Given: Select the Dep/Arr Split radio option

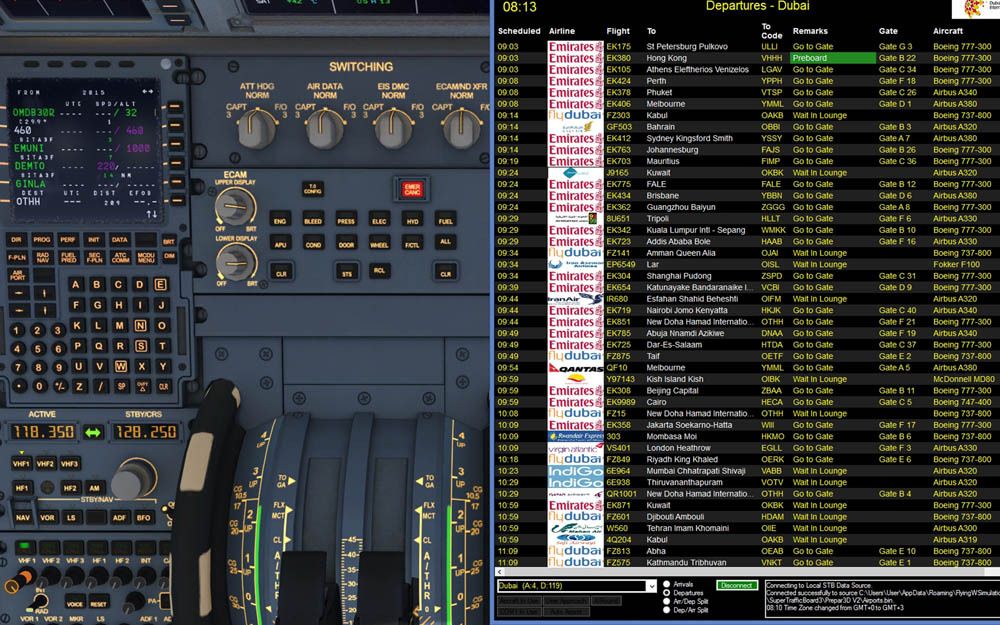Looking at the screenshot, I should (667, 609).
